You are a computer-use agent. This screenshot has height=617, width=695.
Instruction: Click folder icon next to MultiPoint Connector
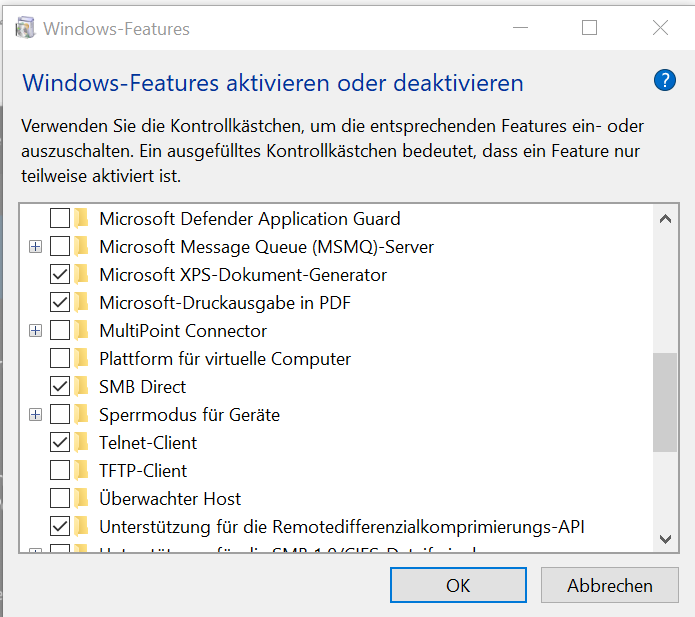click(x=82, y=330)
